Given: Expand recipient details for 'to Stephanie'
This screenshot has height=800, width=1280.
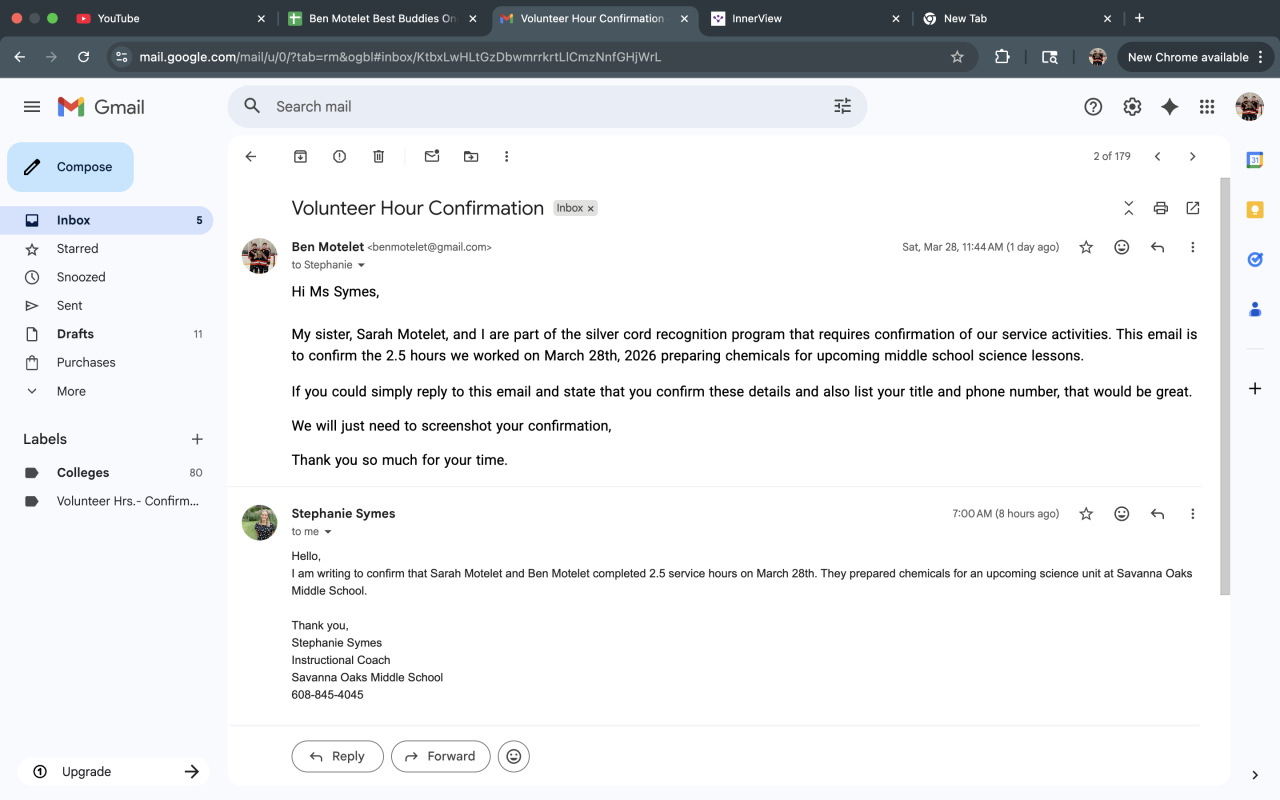Looking at the screenshot, I should [x=361, y=265].
